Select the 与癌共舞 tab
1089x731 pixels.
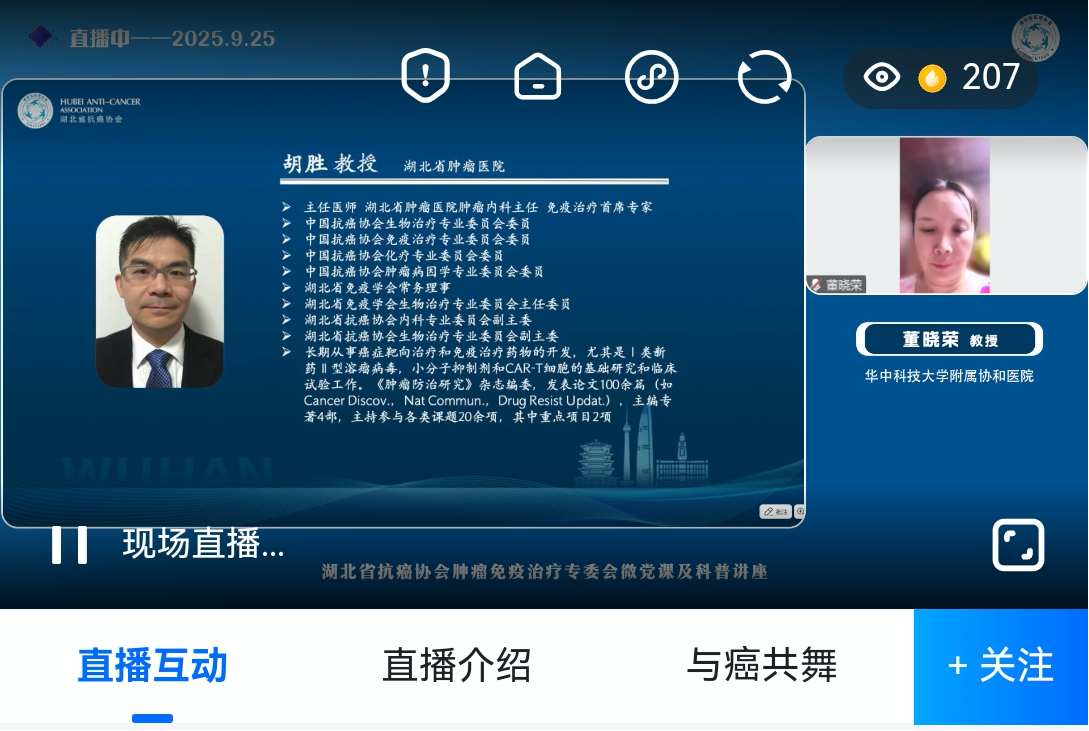pyautogui.click(x=761, y=665)
